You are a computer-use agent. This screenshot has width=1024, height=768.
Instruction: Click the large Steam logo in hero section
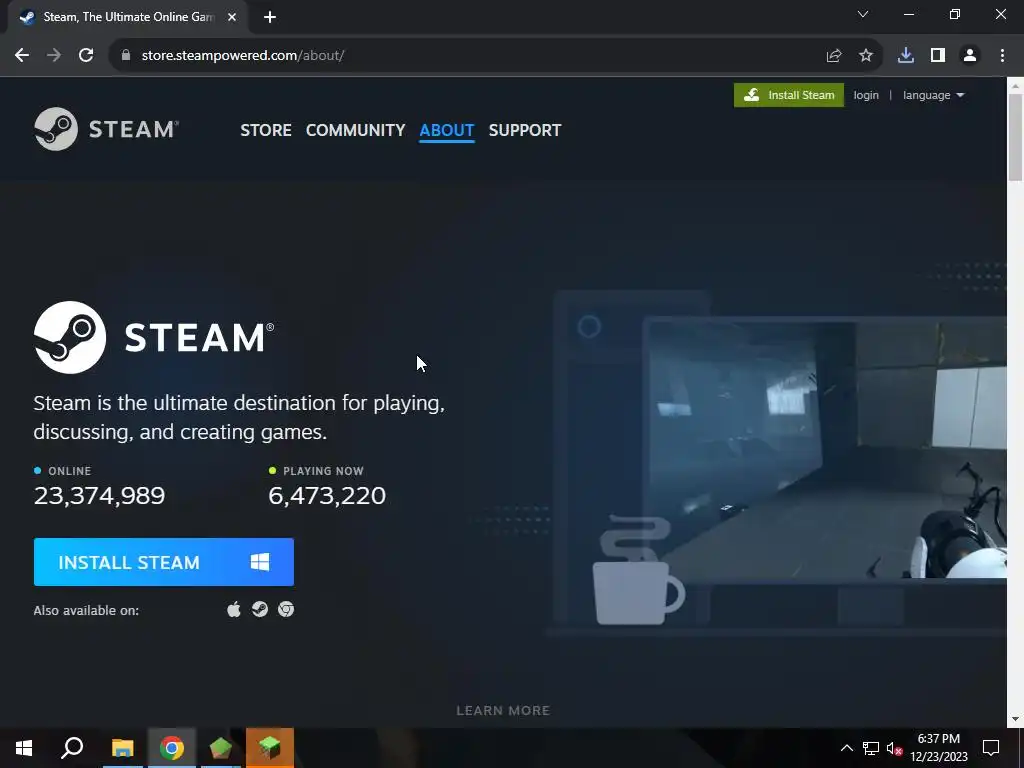click(154, 337)
